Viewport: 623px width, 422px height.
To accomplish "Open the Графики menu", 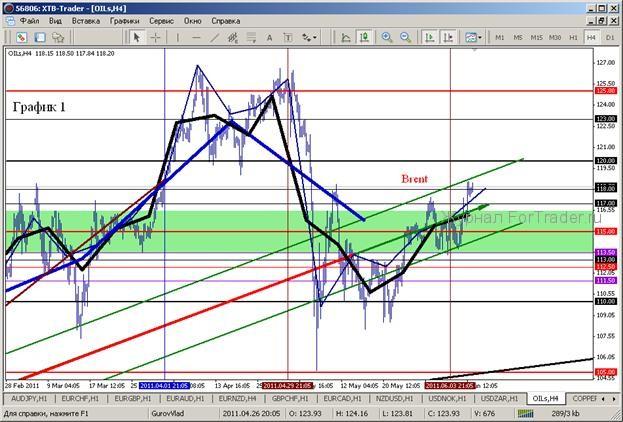I will [x=125, y=20].
